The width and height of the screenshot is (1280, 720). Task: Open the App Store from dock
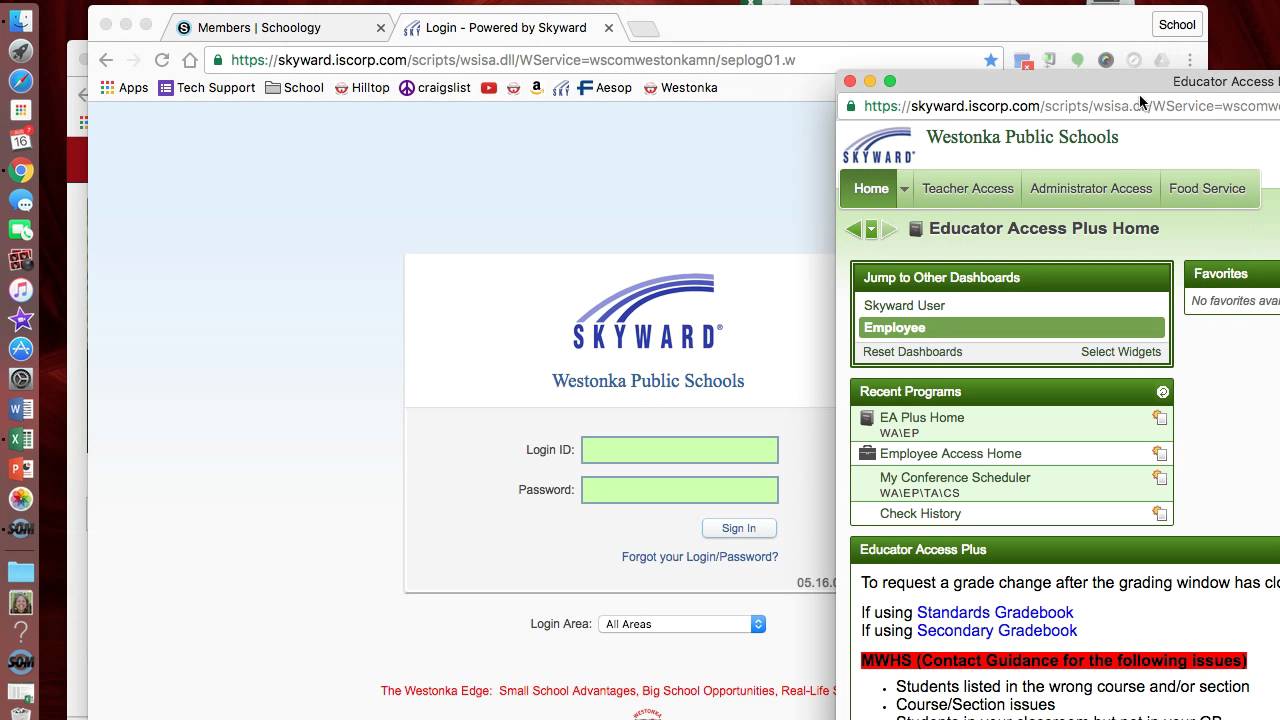coord(21,349)
